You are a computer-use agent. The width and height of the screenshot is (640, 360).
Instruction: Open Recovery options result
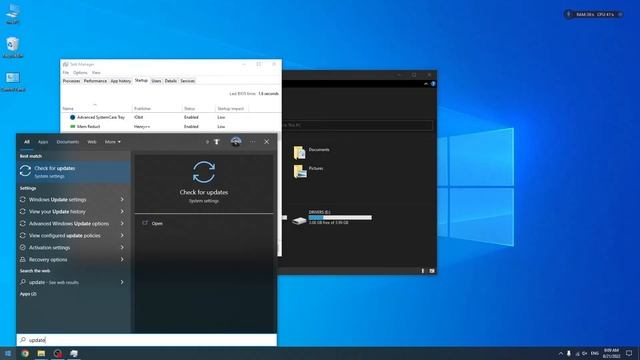coord(68,260)
